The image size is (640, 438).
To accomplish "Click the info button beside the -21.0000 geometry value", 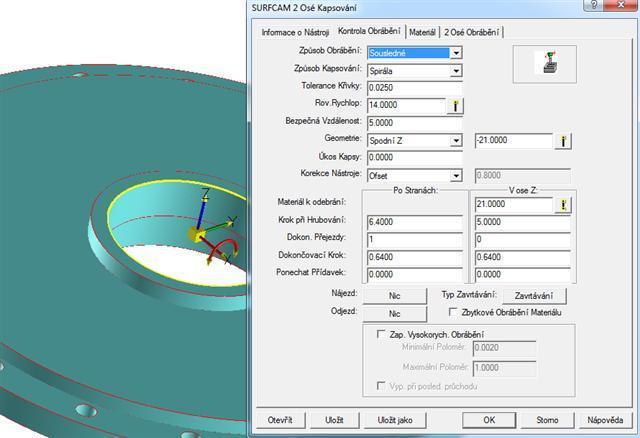I will 563,141.
